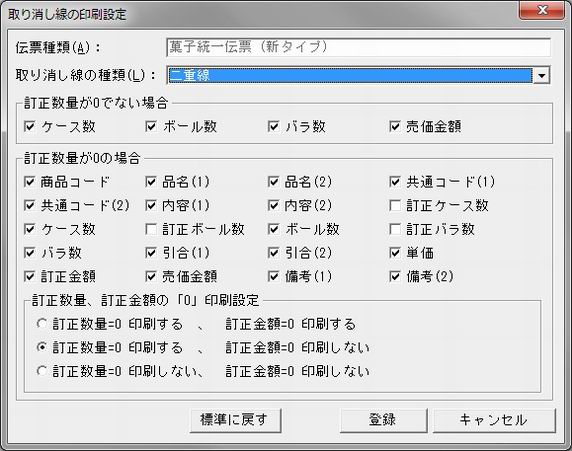The height and width of the screenshot is (451, 572).
Task: Open the 取り消し線の種類 dropdown arrow
Action: 542,76
